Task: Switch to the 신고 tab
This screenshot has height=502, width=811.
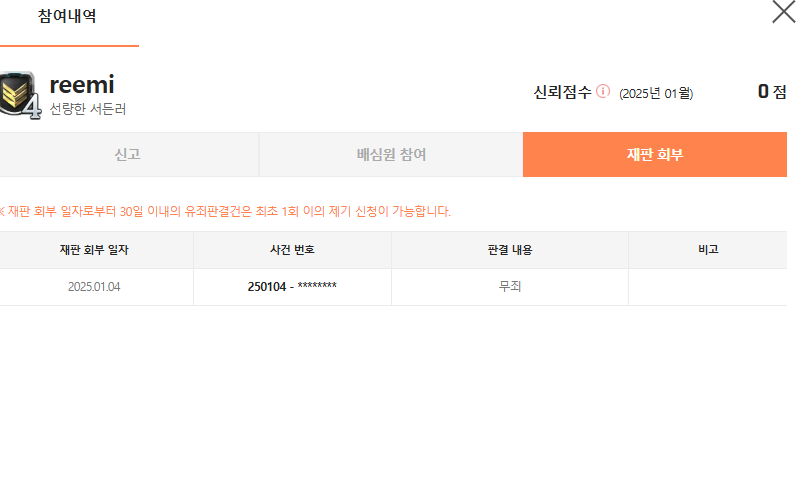Action: 128,155
